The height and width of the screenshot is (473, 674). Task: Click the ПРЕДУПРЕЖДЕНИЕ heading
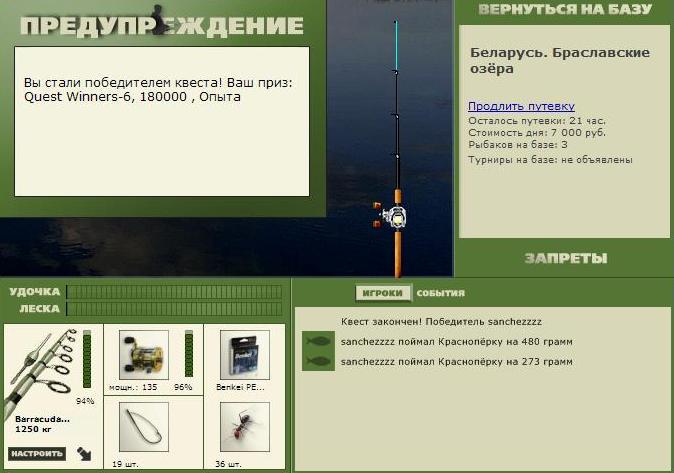pyautogui.click(x=162, y=26)
